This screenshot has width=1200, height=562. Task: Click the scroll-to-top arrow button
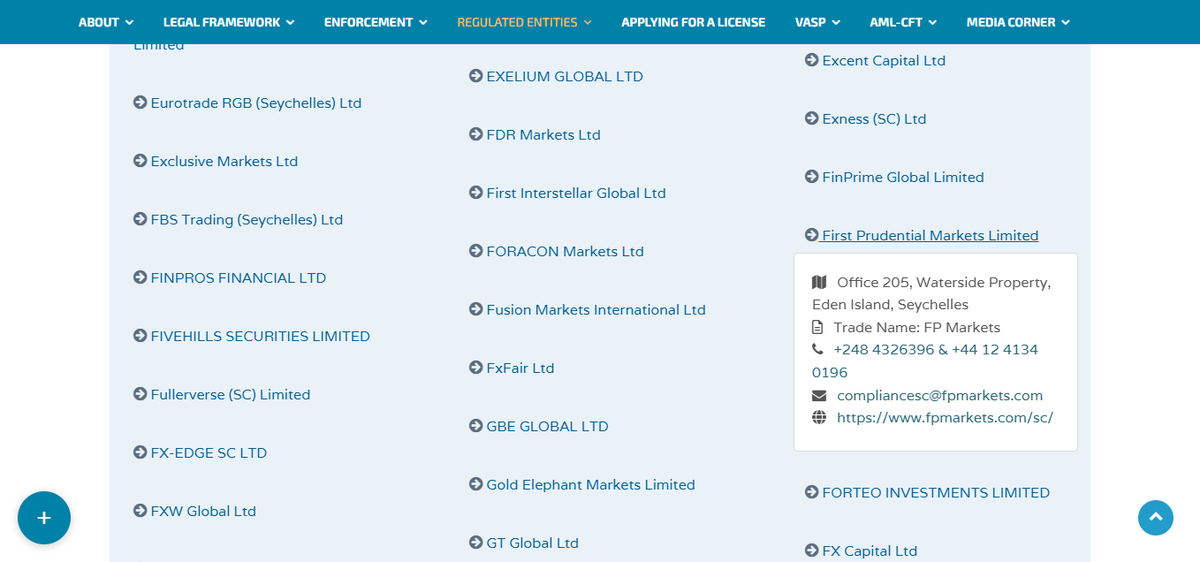point(1155,517)
